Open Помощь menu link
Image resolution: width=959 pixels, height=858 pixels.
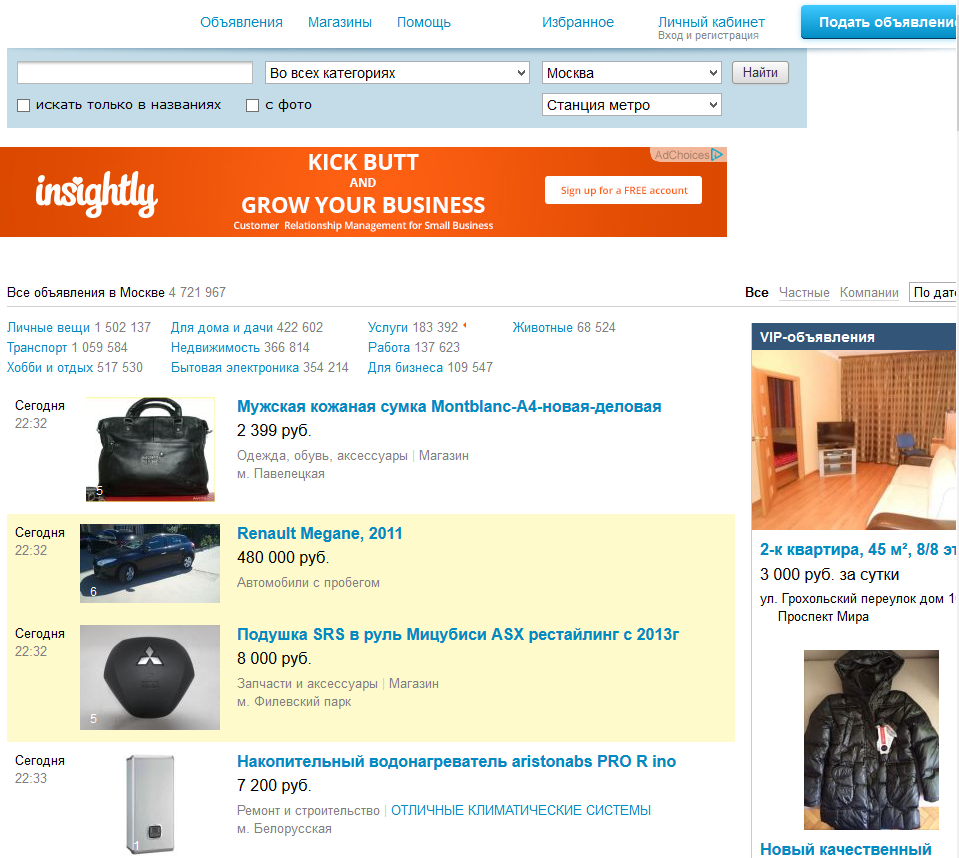(423, 22)
